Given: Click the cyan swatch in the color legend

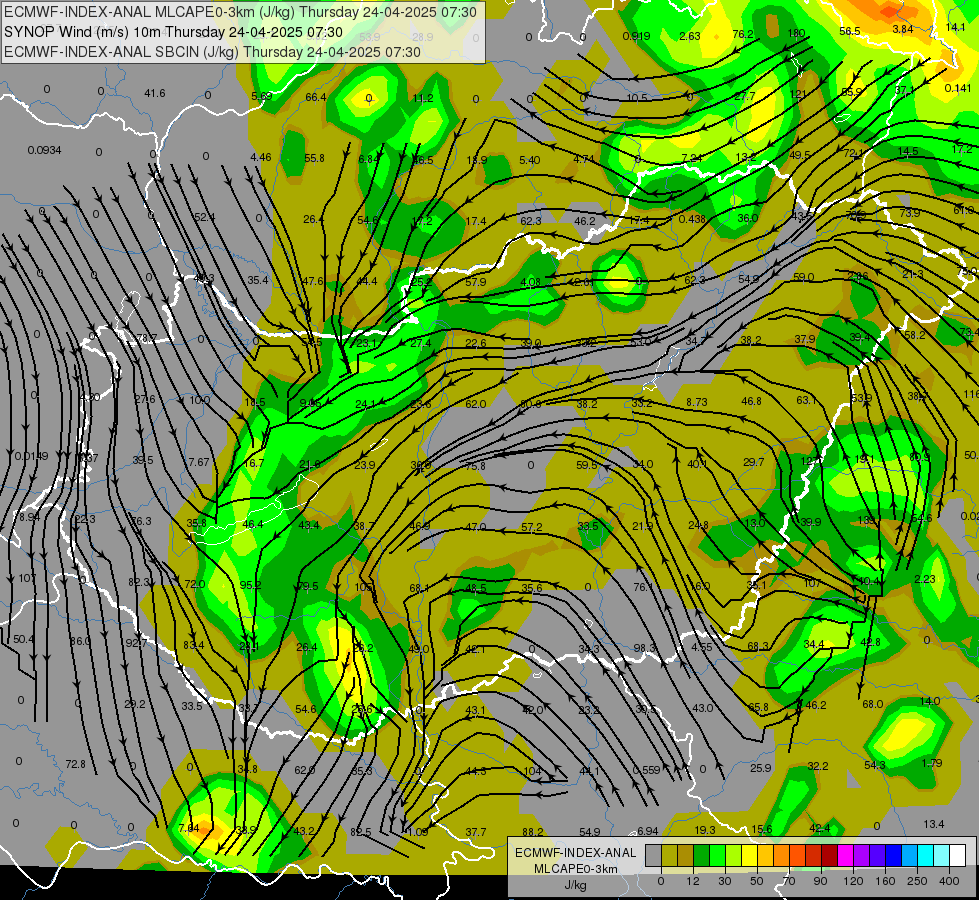Looking at the screenshot, I should 925,855.
